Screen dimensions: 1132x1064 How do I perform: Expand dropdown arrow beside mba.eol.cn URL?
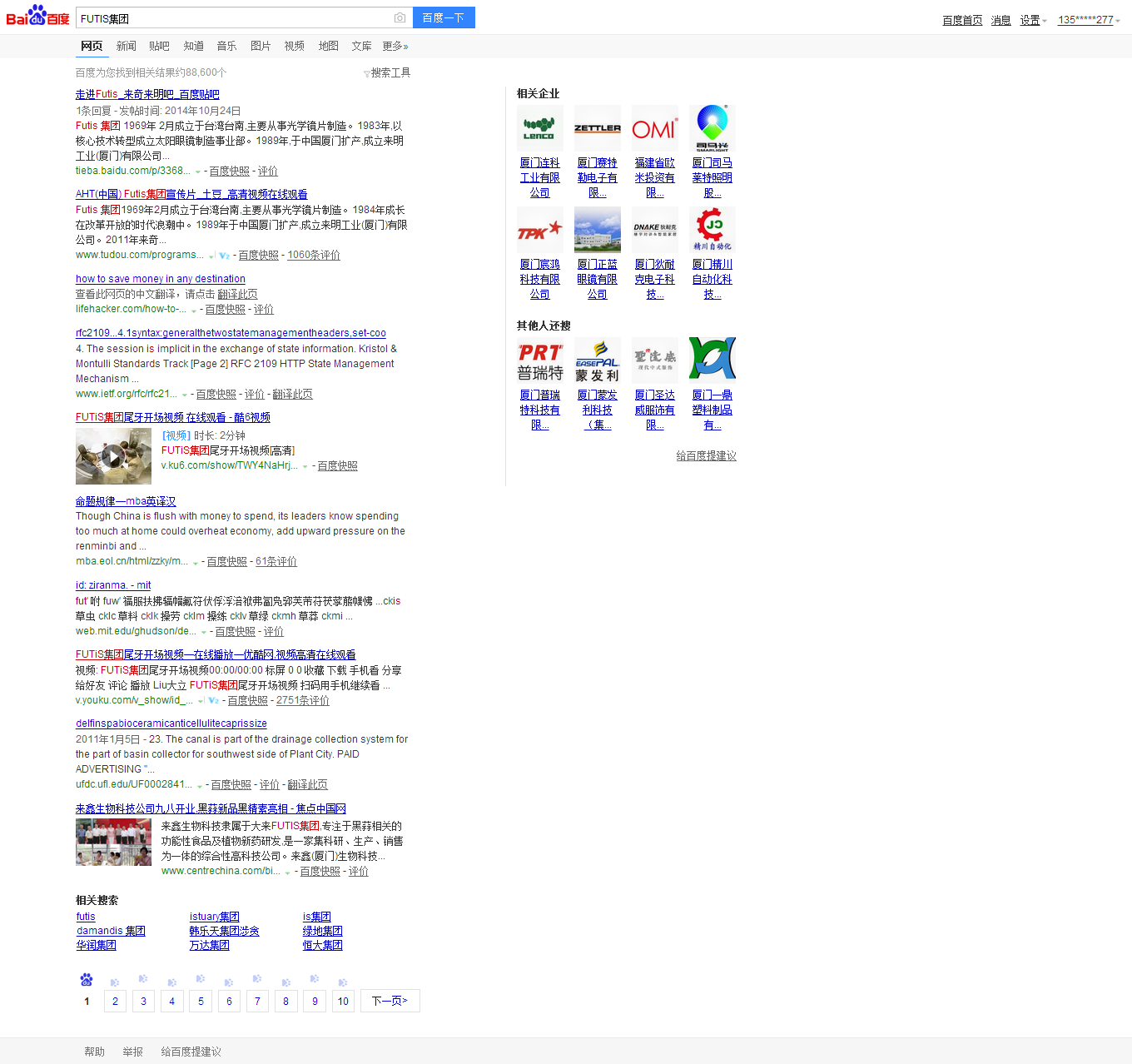pos(196,563)
